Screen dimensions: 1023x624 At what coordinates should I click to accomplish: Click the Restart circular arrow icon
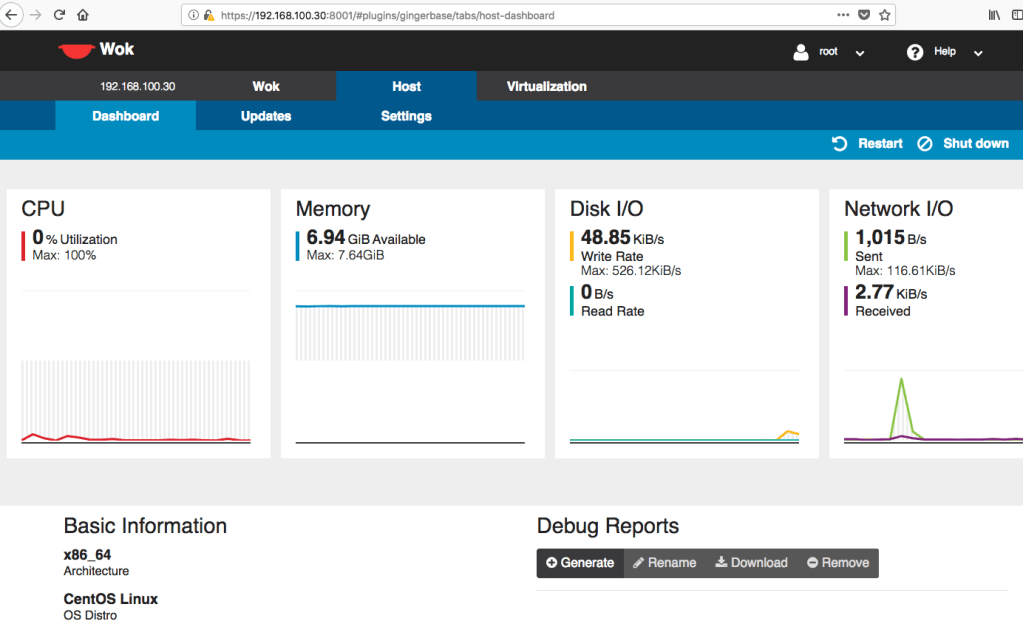[x=839, y=143]
